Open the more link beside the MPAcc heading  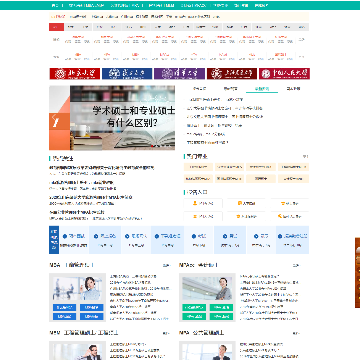tap(296, 266)
